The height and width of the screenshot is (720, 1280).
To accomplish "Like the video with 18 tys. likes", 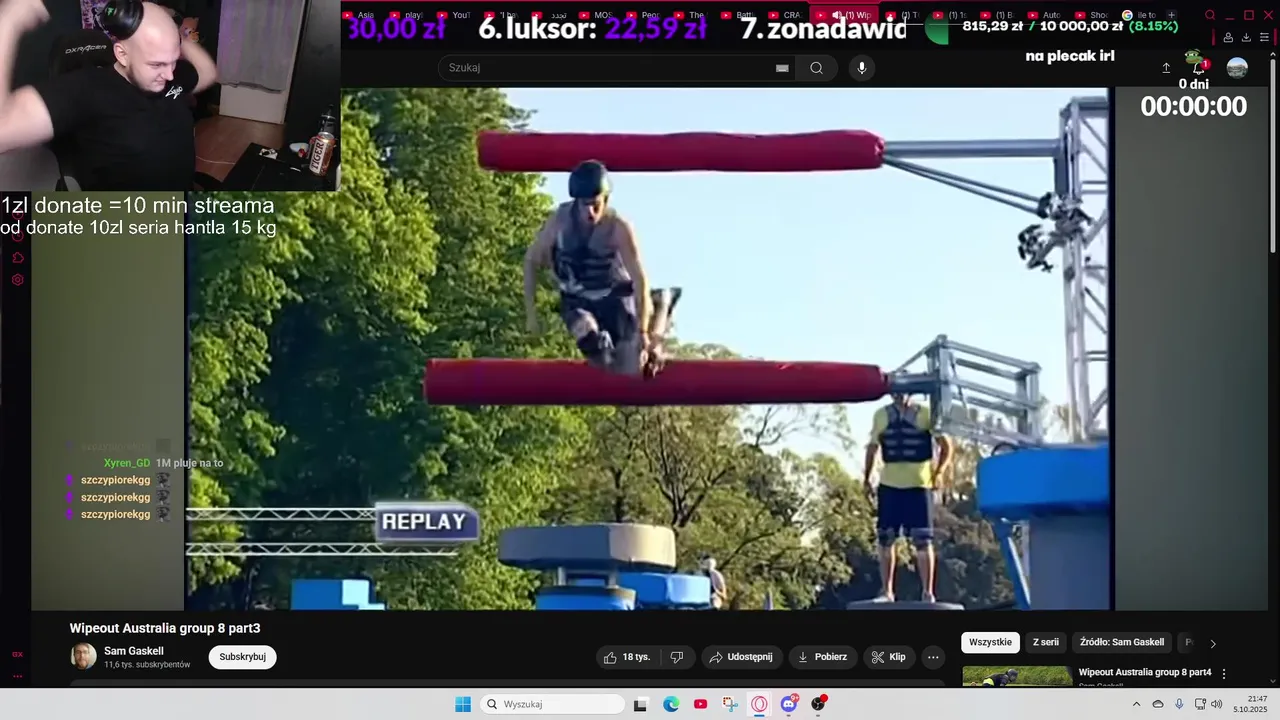I will 627,657.
